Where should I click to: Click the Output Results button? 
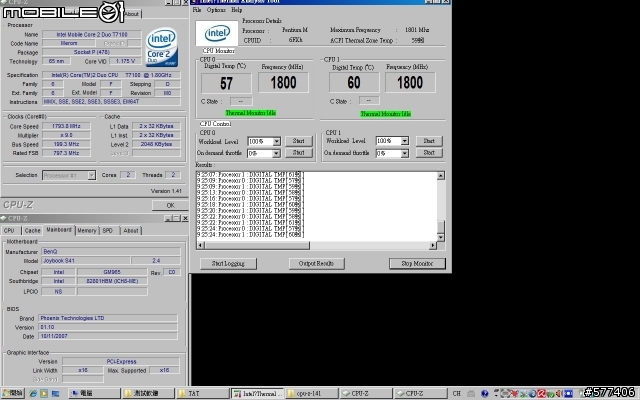click(x=316, y=264)
